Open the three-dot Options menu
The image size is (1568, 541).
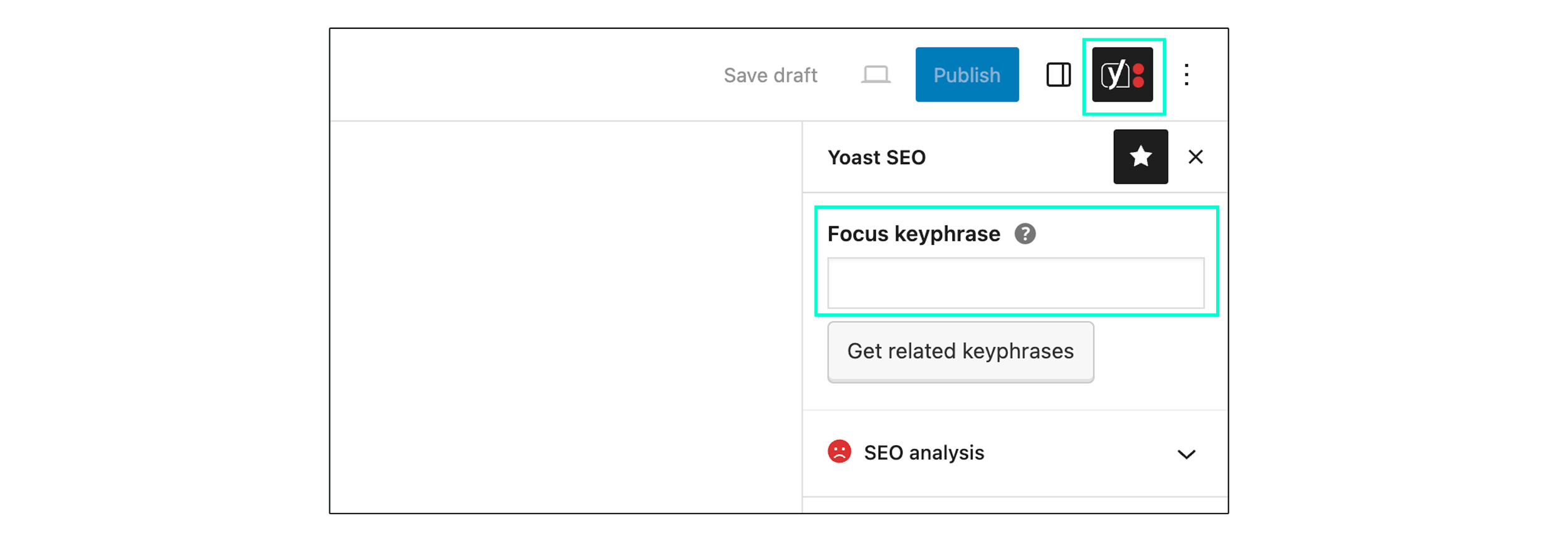(x=1186, y=75)
